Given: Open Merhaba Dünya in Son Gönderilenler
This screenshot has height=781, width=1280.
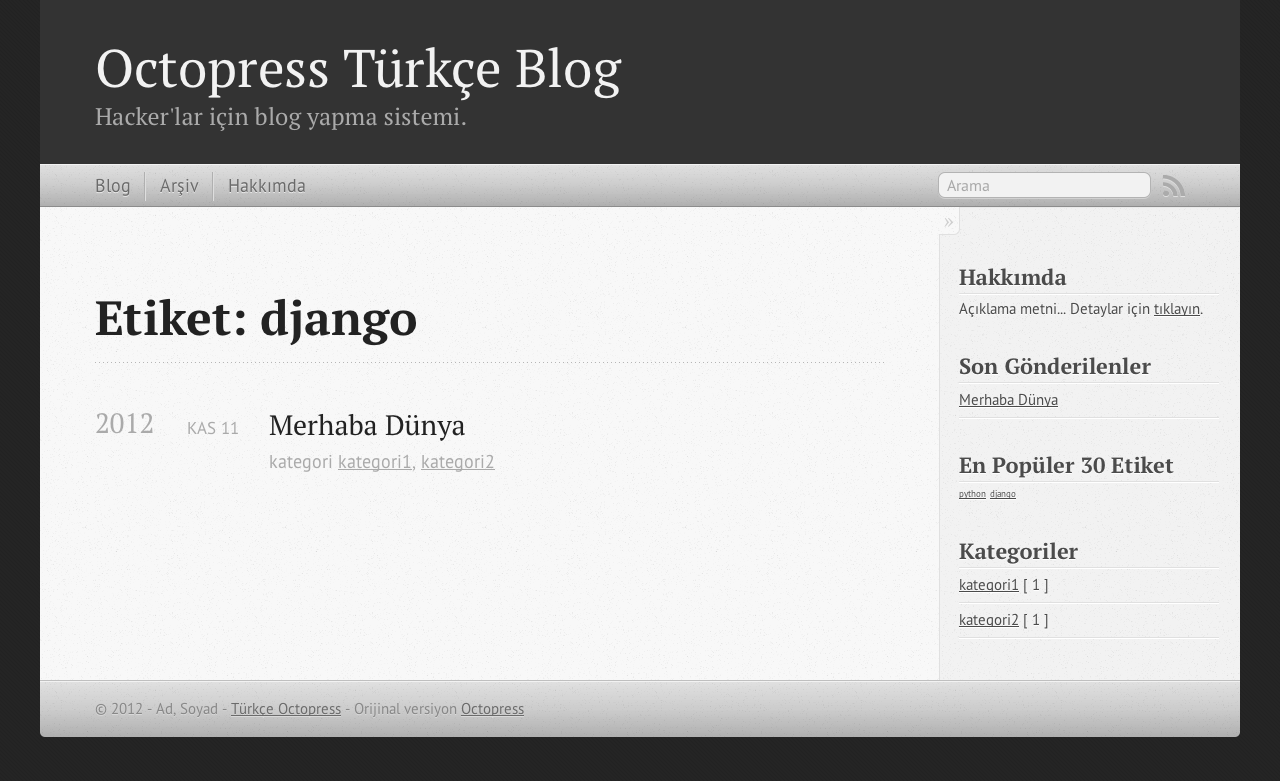Looking at the screenshot, I should [x=1008, y=400].
